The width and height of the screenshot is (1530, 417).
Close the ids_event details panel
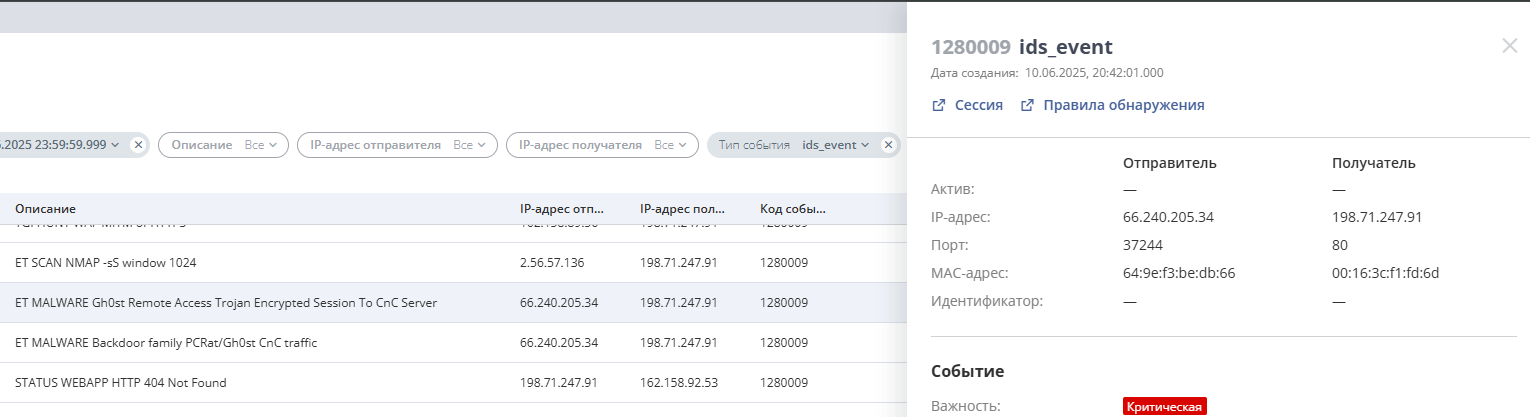pos(1509,46)
